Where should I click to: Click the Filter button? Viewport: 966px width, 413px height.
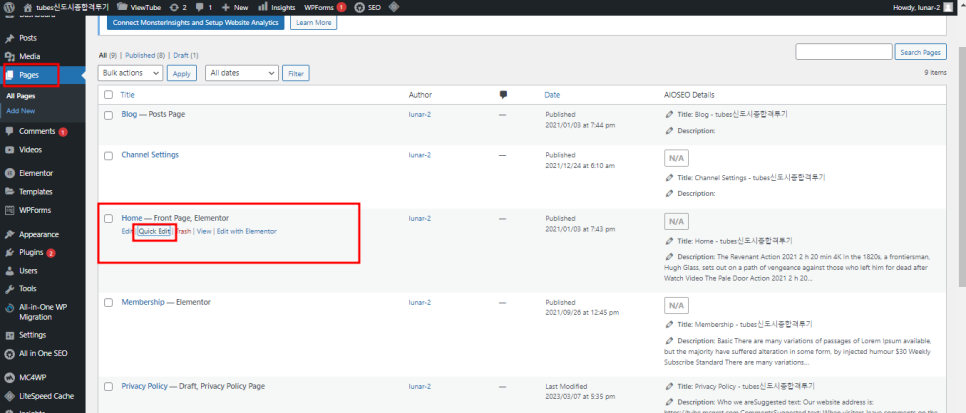point(296,73)
